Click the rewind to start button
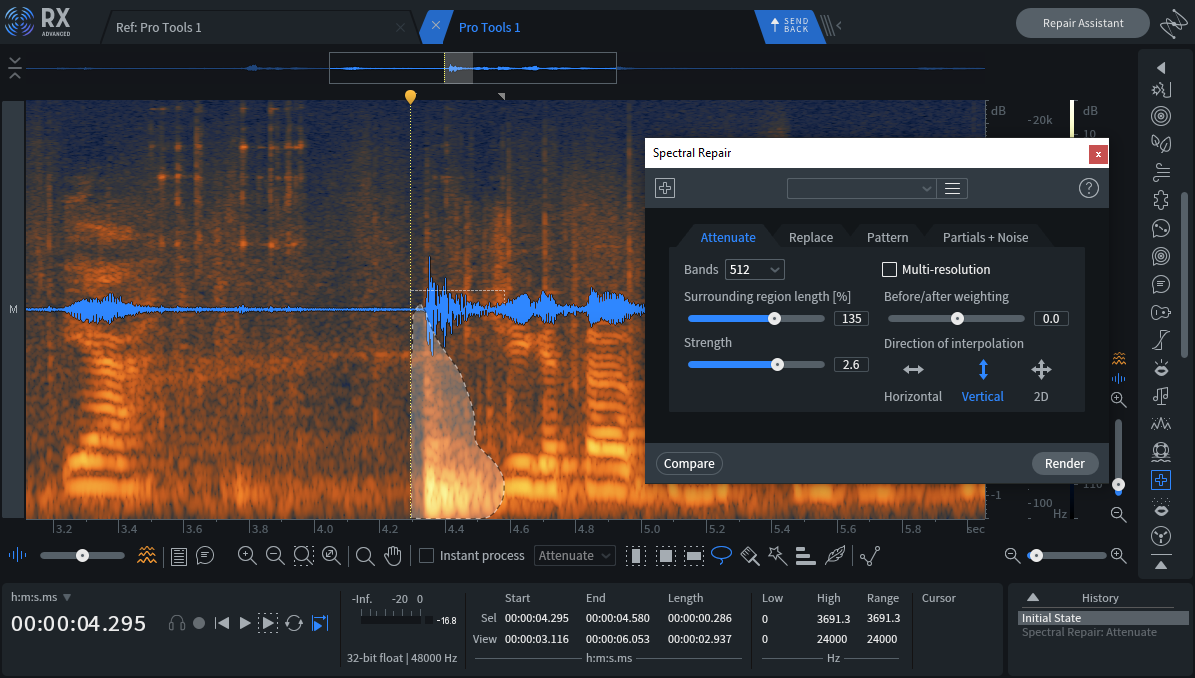The height and width of the screenshot is (678, 1195). (222, 623)
